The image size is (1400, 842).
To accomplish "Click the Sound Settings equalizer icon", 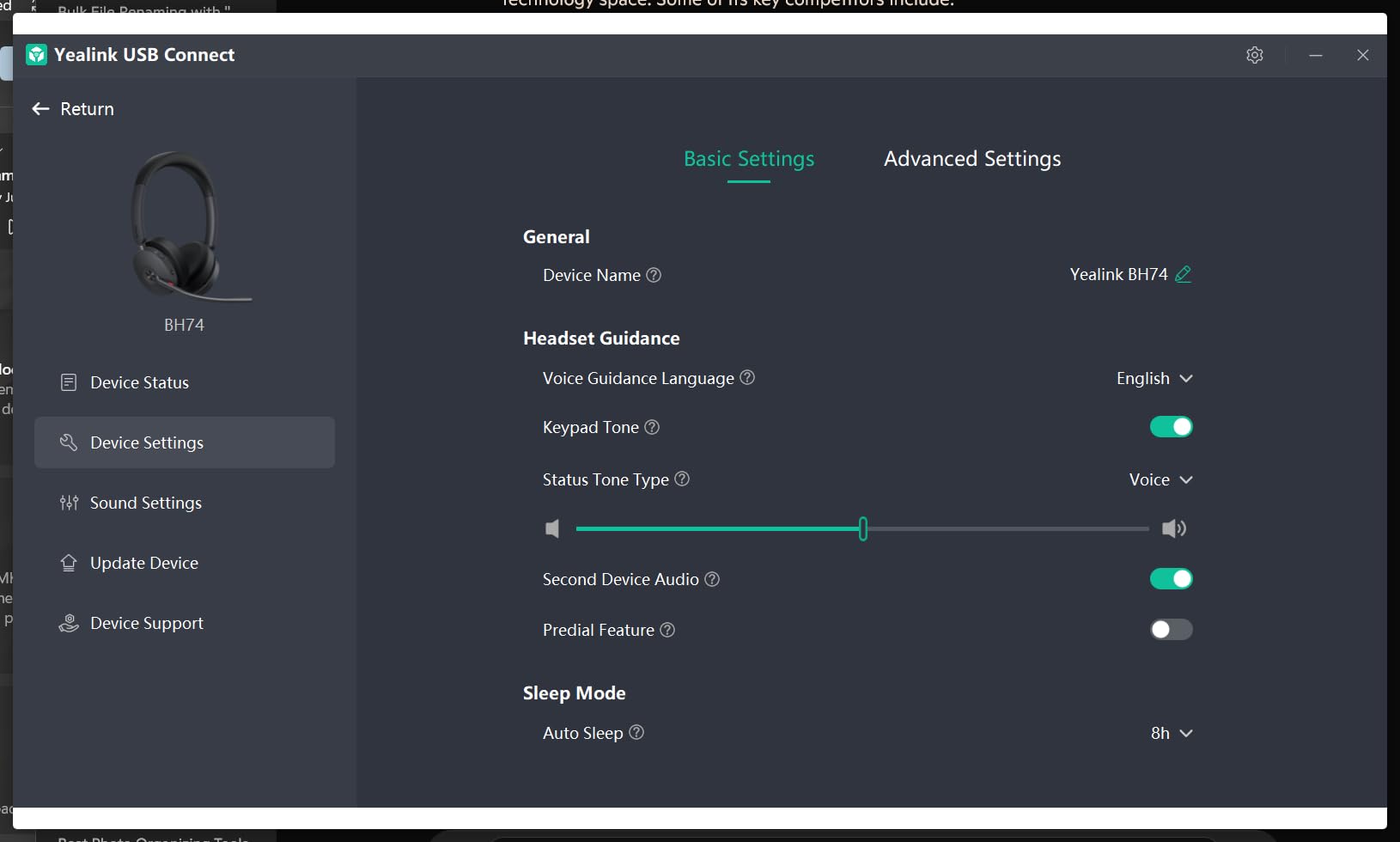I will [69, 503].
